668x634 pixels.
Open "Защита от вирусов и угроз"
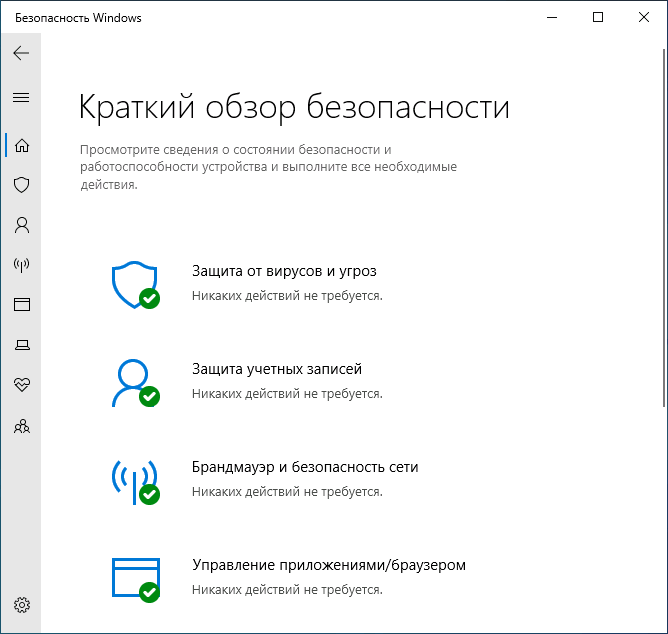point(284,271)
